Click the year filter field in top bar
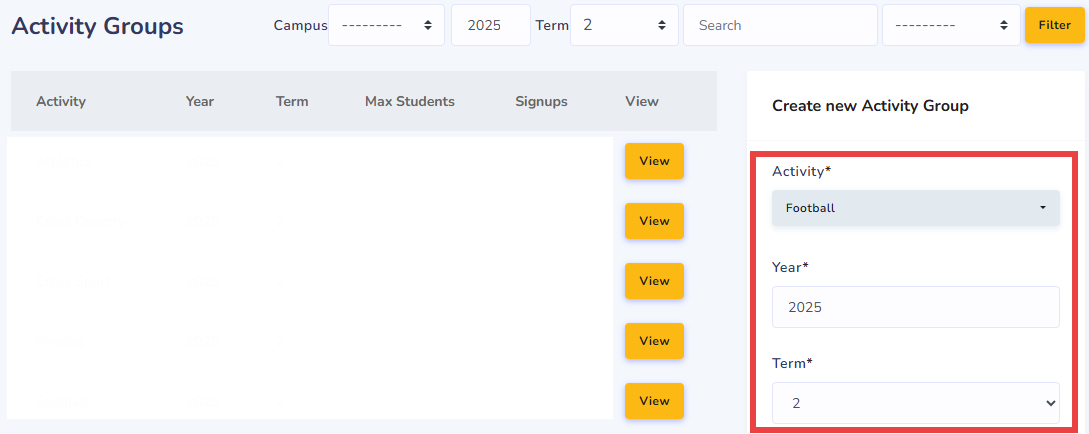Viewport: 1089px width, 434px height. pos(490,25)
